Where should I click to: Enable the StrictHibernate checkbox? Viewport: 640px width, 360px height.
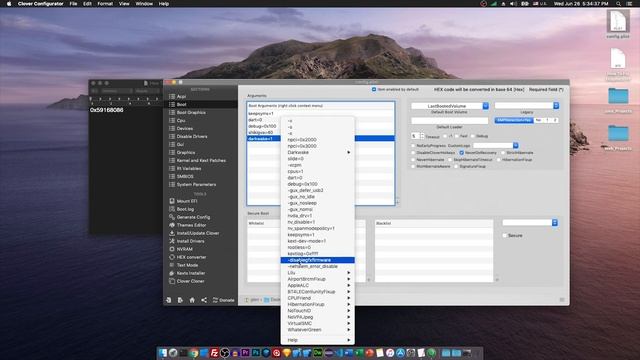point(503,153)
